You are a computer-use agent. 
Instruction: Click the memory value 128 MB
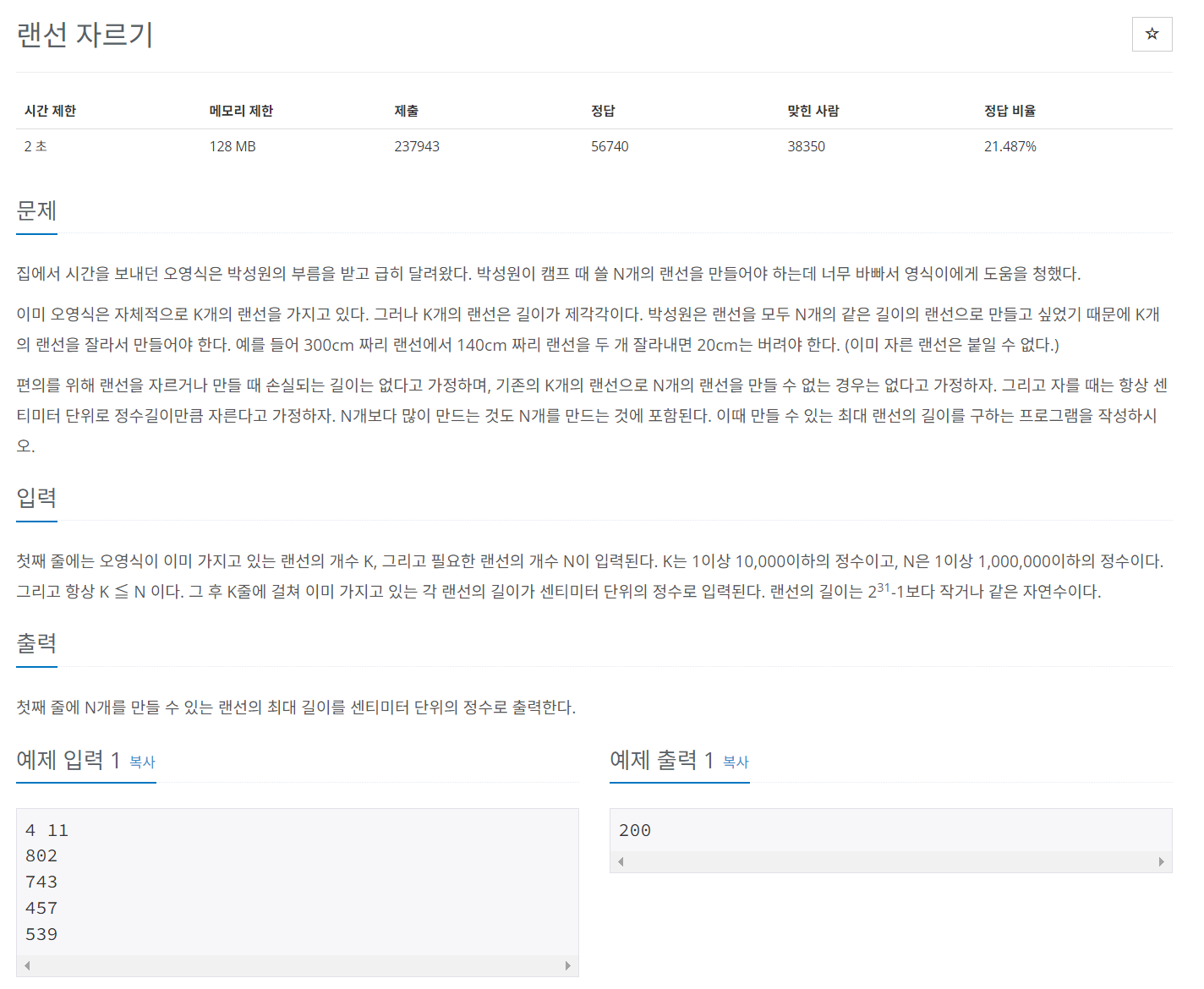point(233,146)
